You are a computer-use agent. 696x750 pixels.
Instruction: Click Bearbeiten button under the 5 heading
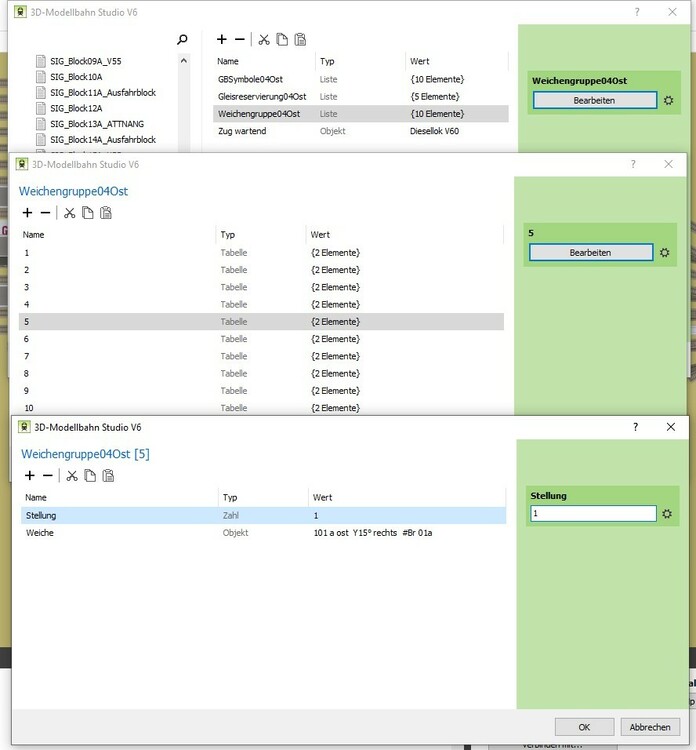click(x=591, y=253)
